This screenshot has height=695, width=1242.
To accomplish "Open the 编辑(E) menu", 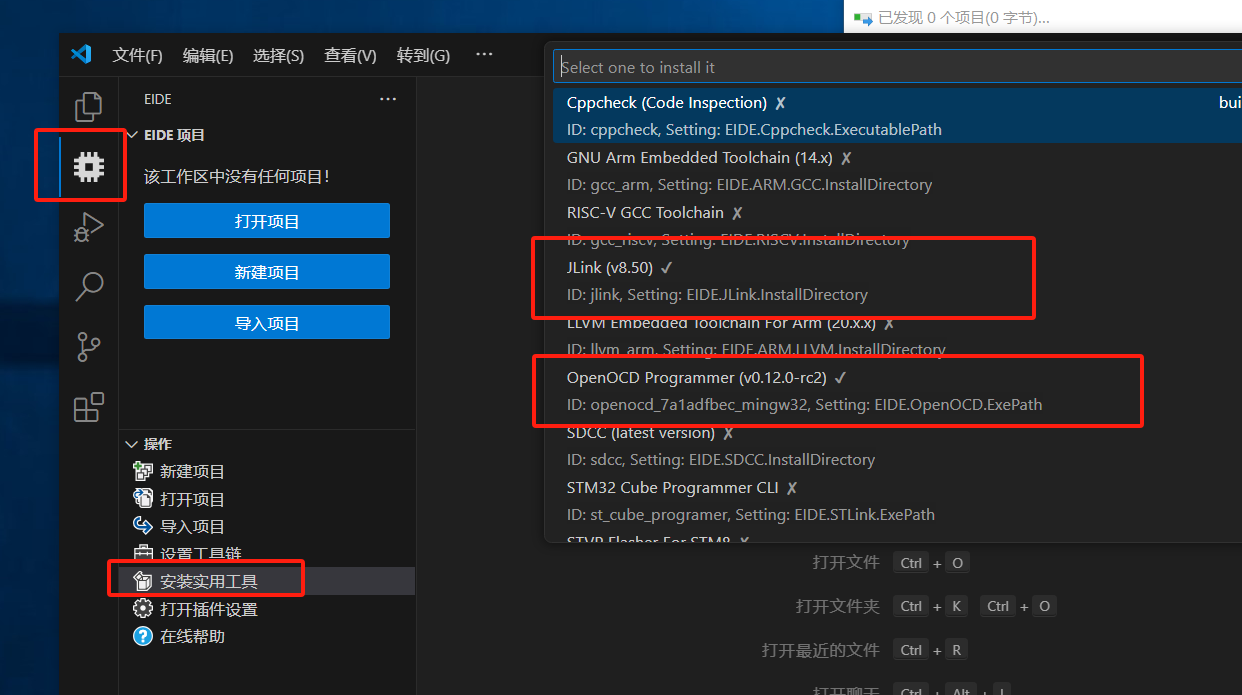I will coord(208,55).
